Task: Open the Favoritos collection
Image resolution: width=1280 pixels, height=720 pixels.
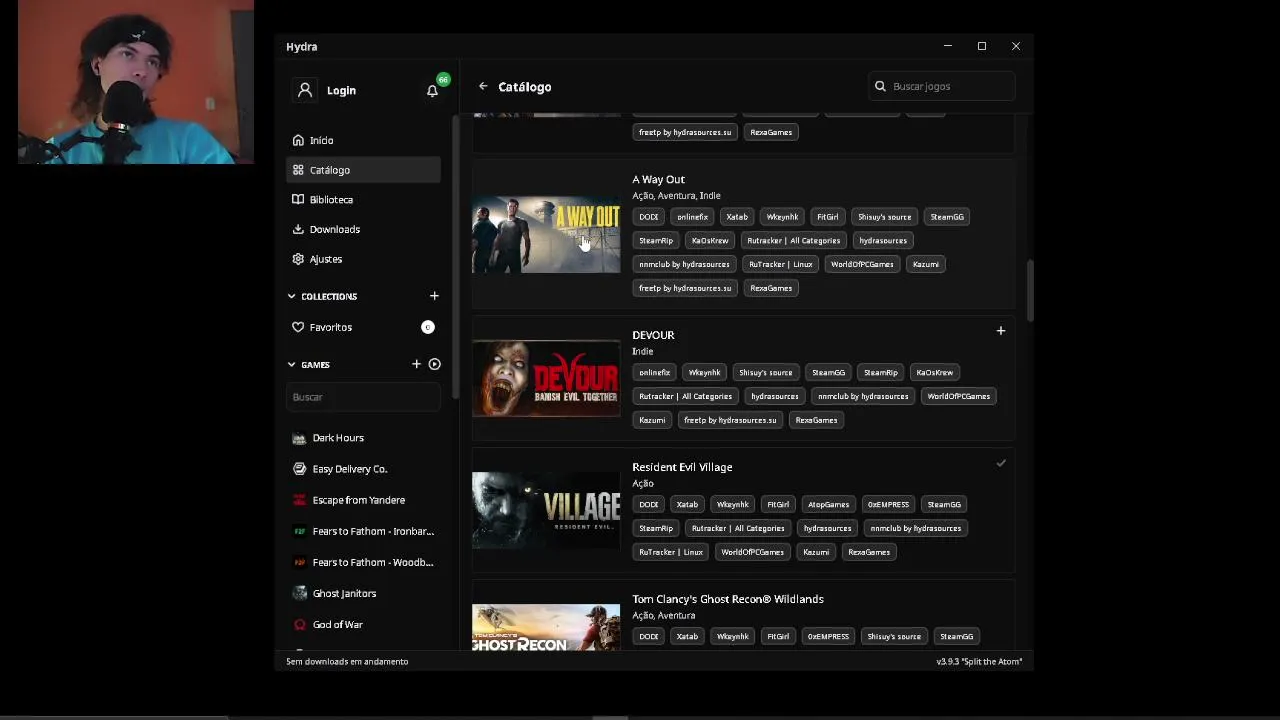Action: click(363, 327)
